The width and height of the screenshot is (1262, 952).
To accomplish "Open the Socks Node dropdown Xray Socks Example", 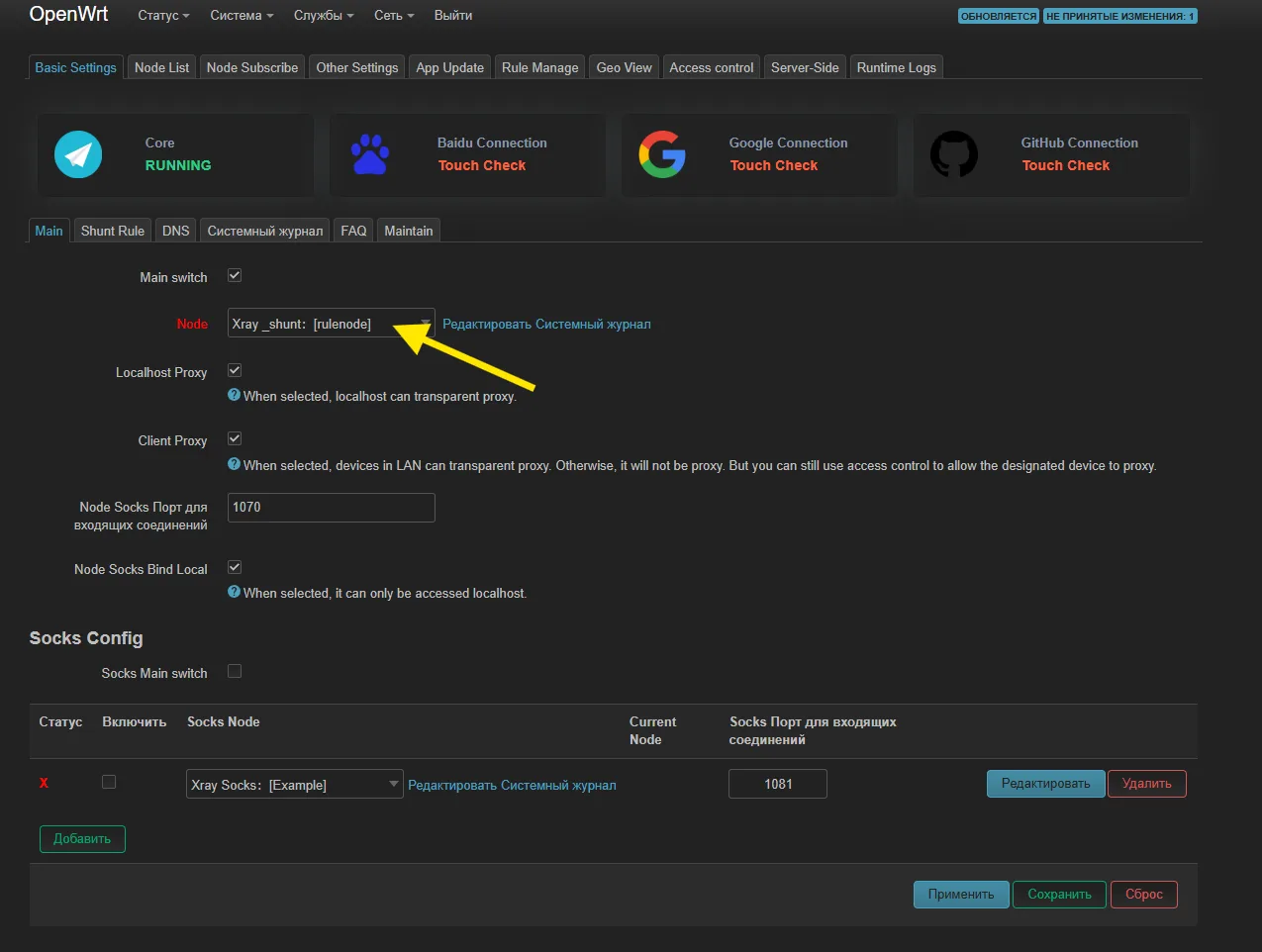I will tap(294, 784).
